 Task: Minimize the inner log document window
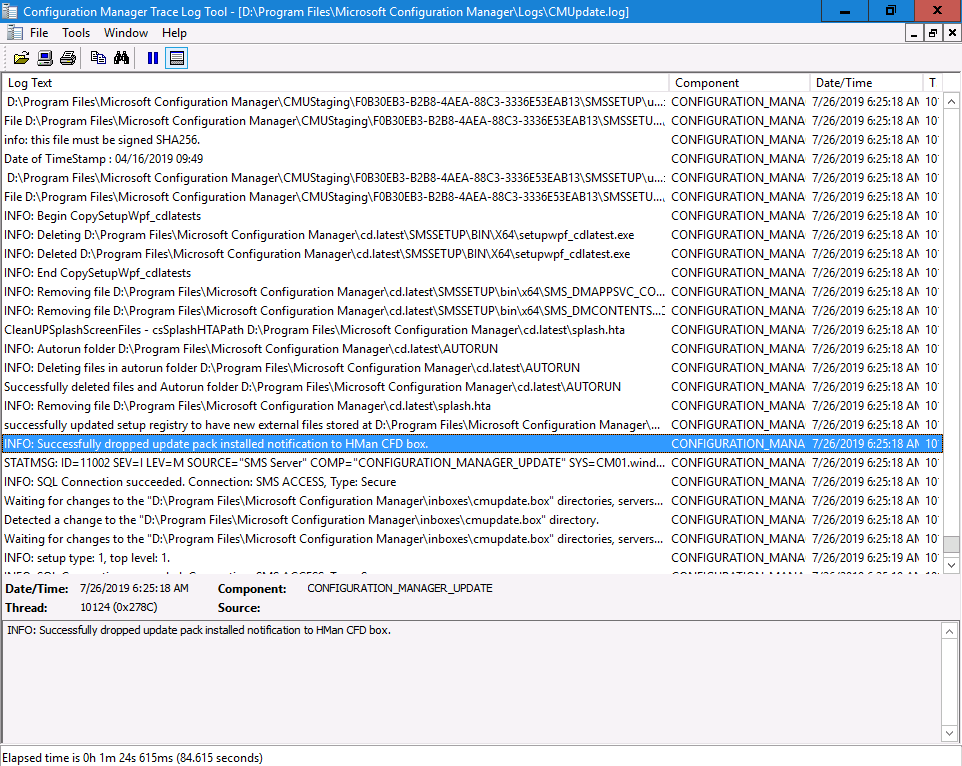point(914,33)
